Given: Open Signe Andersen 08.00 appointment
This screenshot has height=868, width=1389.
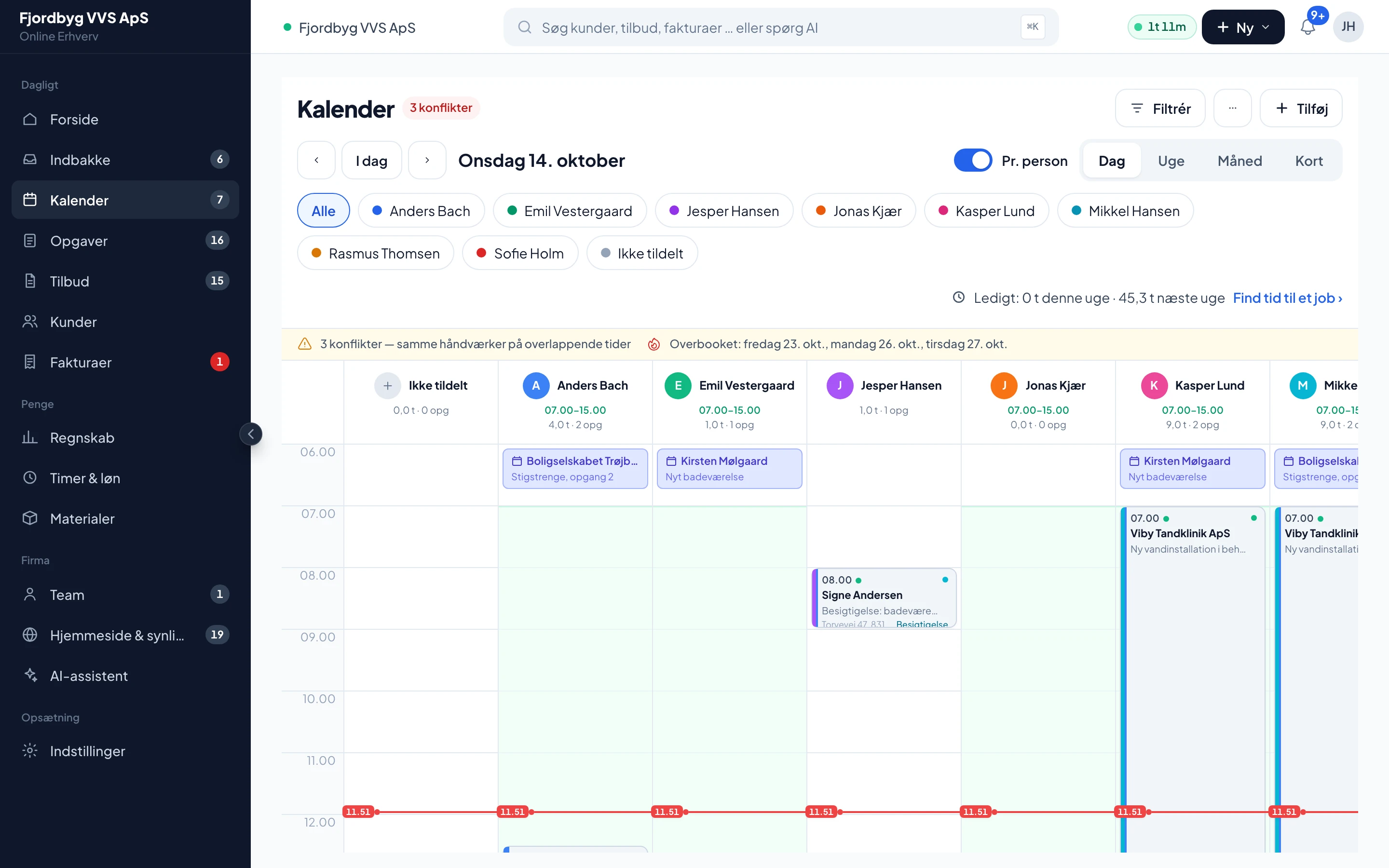Looking at the screenshot, I should click(884, 597).
